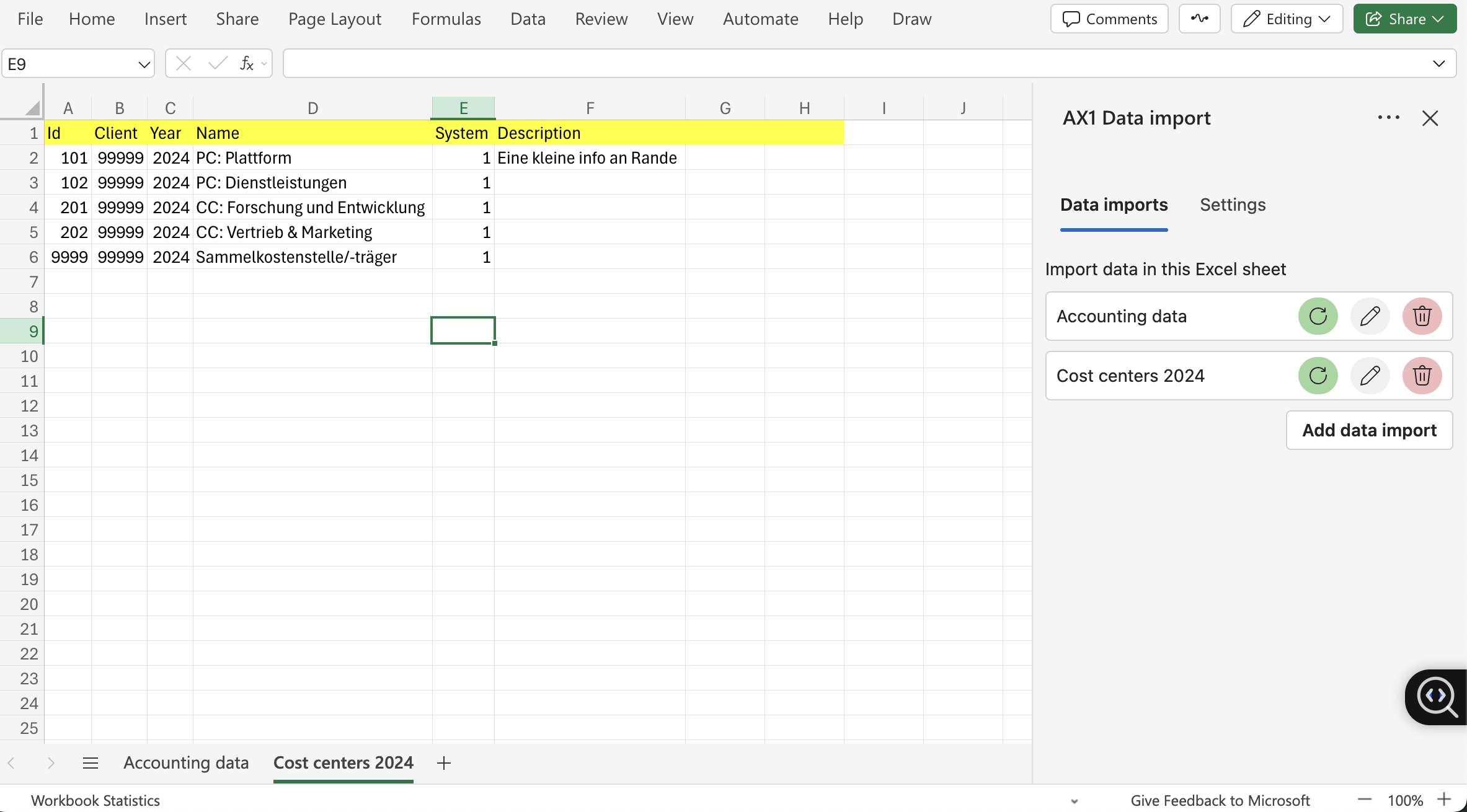Open the Automate ribbon tab

tap(761, 19)
